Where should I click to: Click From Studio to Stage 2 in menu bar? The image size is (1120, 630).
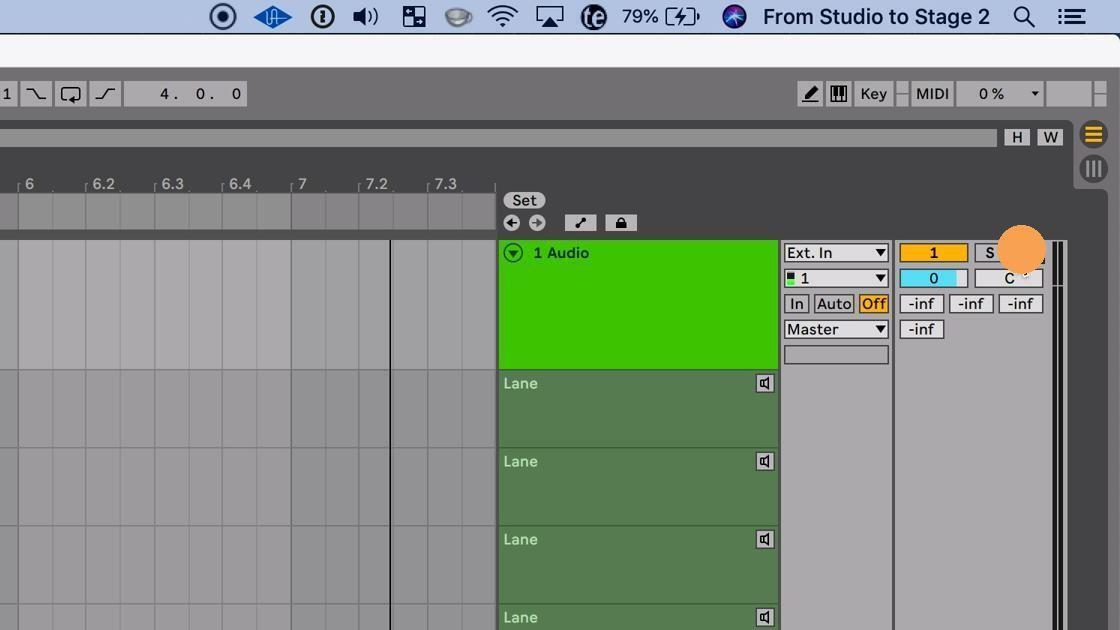[875, 16]
